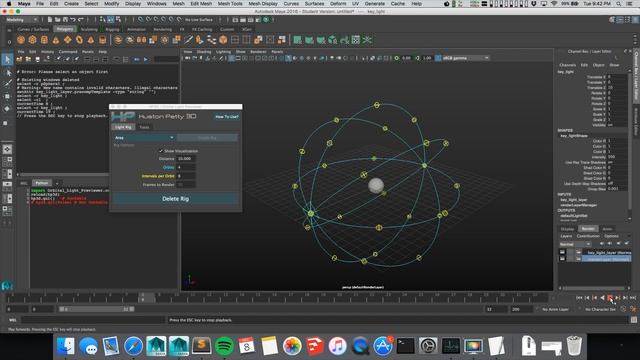The height and width of the screenshot is (360, 640).
Task: Open Finder from the dock
Action: point(65,346)
